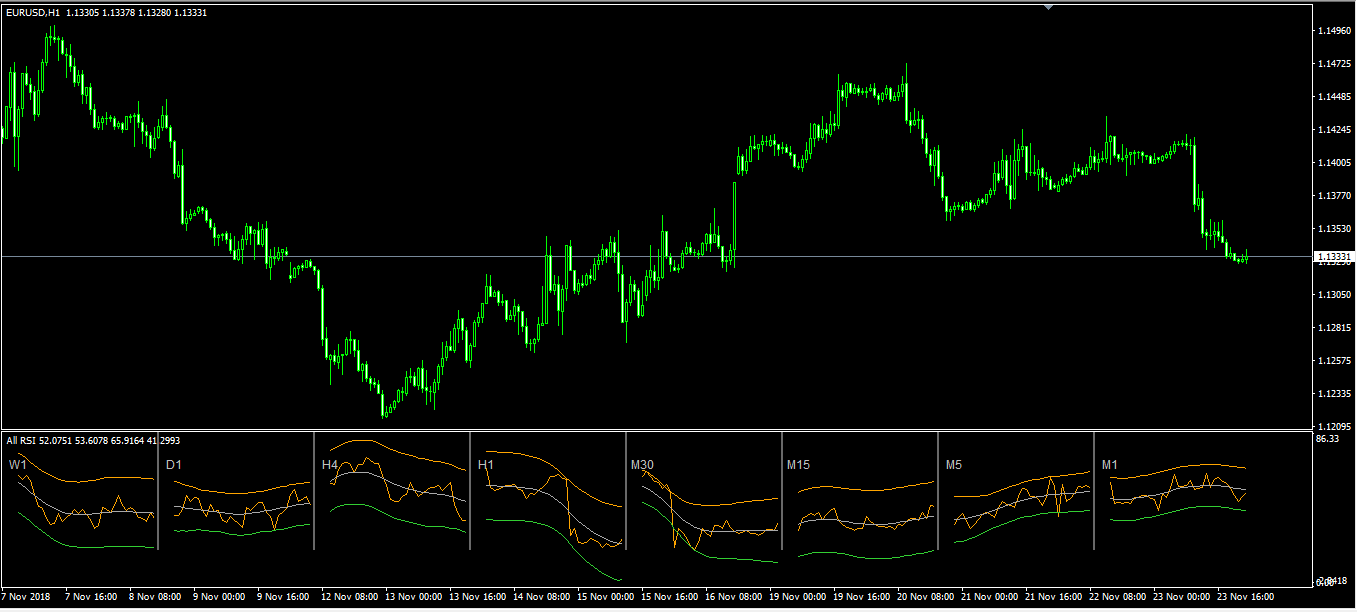1360x612 pixels.
Task: Click 1.14960 on the price scale
Action: pos(1334,31)
